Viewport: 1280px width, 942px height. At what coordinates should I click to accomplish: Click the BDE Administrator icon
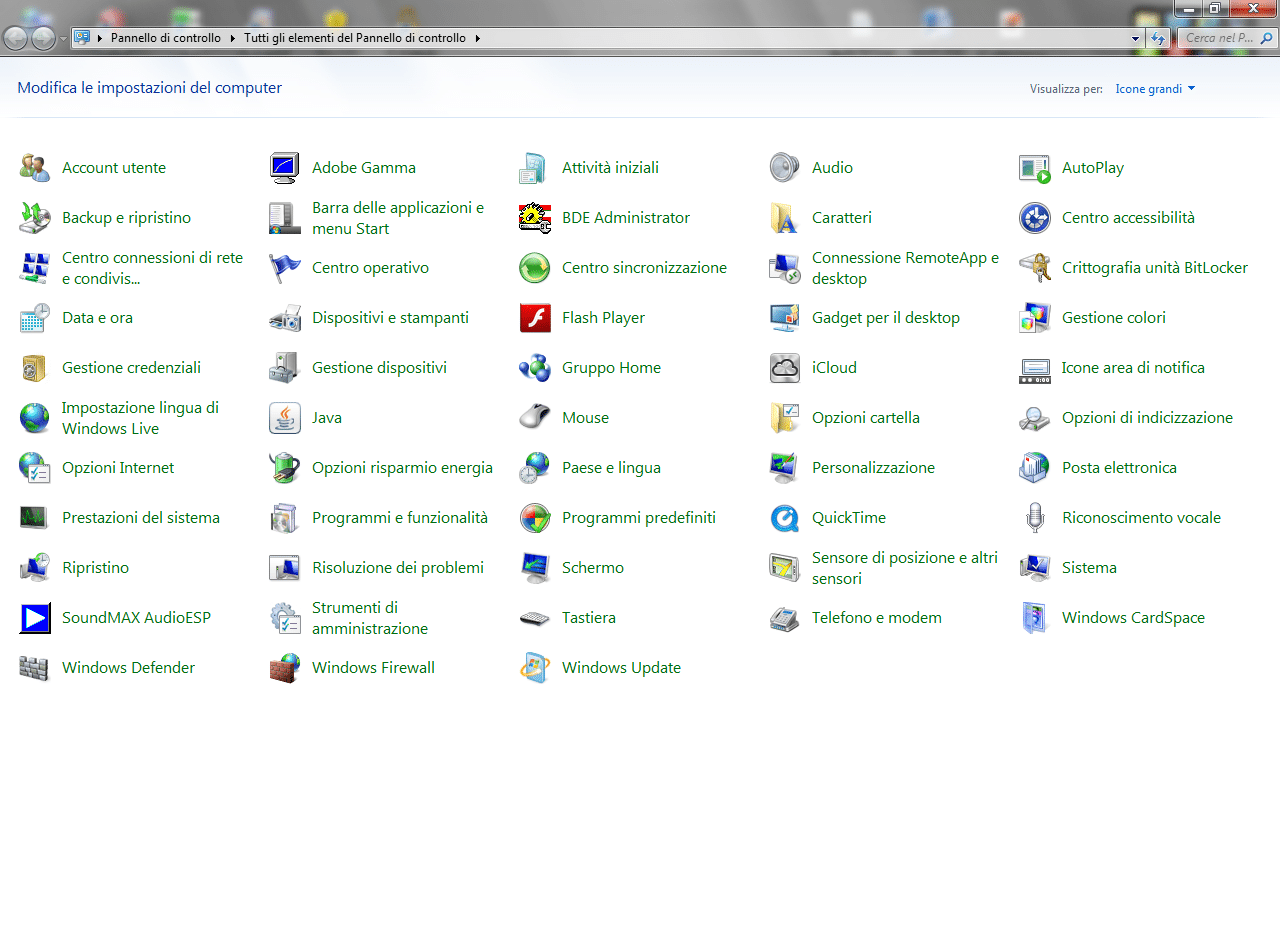(x=535, y=218)
